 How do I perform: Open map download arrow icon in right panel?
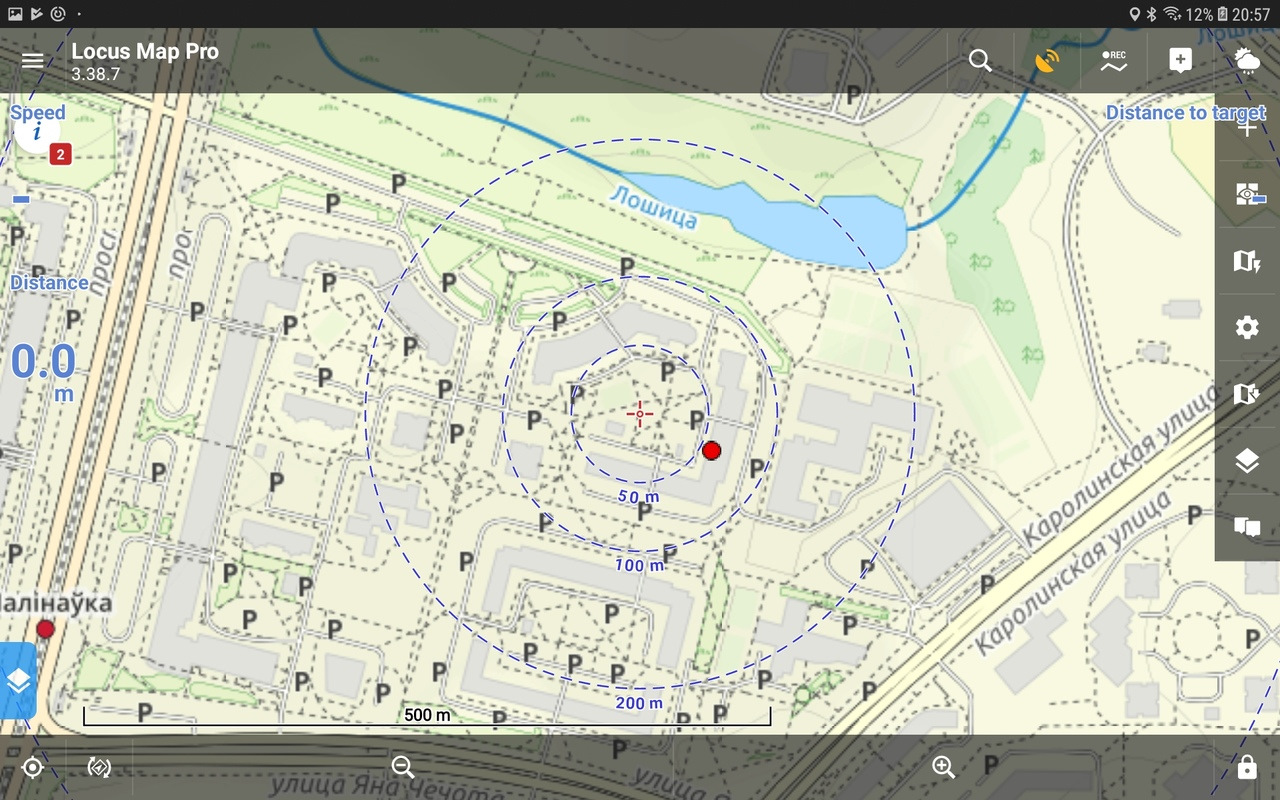1247,394
